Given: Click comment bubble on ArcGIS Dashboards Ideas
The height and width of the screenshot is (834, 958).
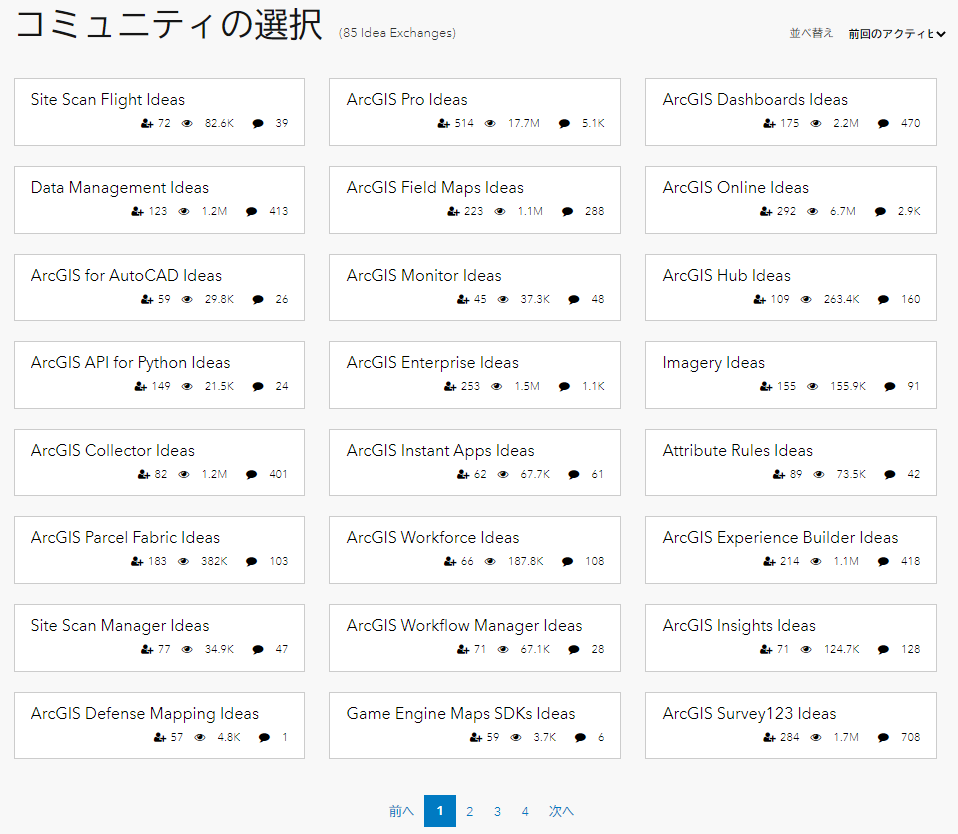Looking at the screenshot, I should click(x=883, y=123).
